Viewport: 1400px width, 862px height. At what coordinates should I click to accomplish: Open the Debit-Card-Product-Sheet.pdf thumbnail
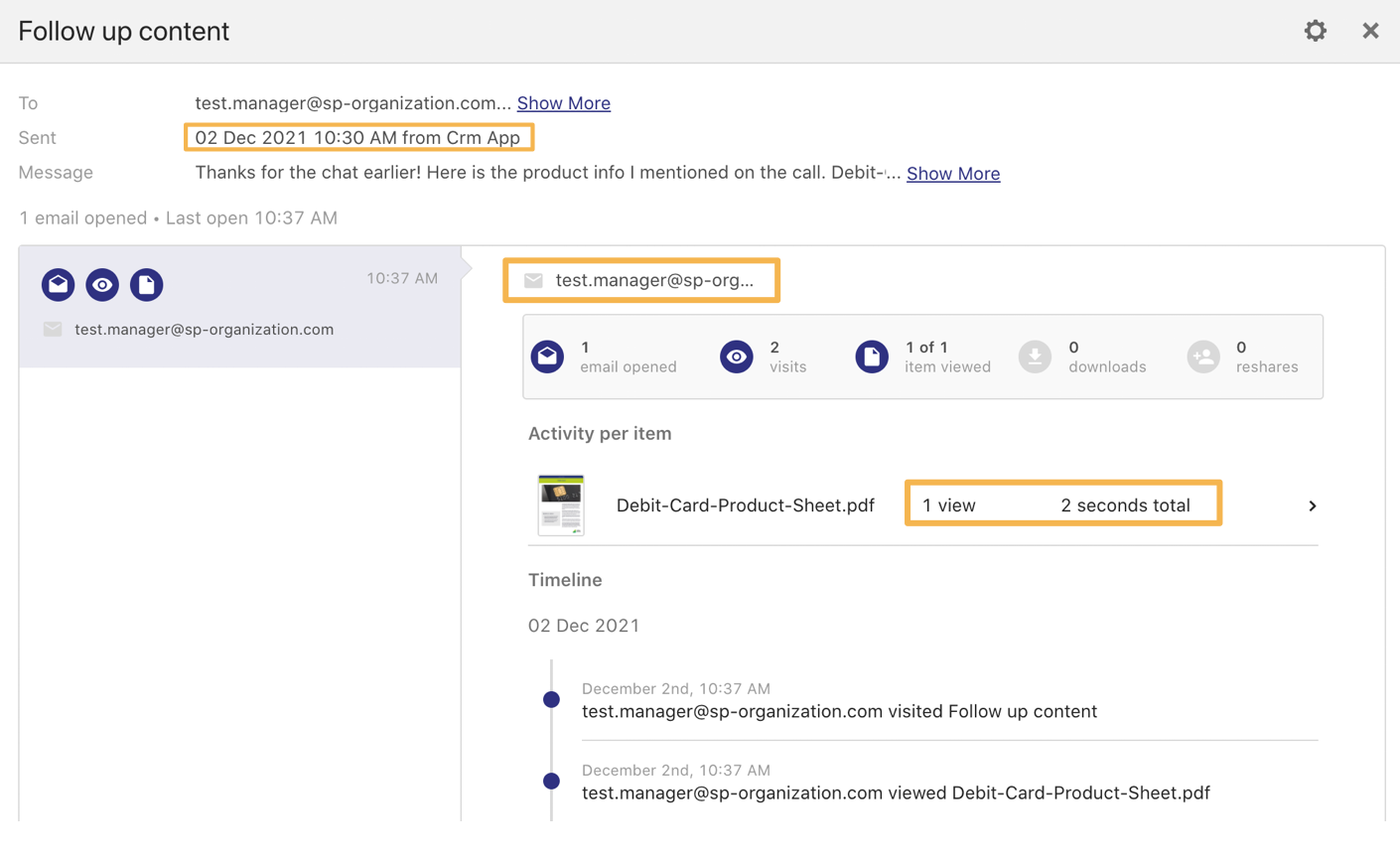click(x=561, y=505)
